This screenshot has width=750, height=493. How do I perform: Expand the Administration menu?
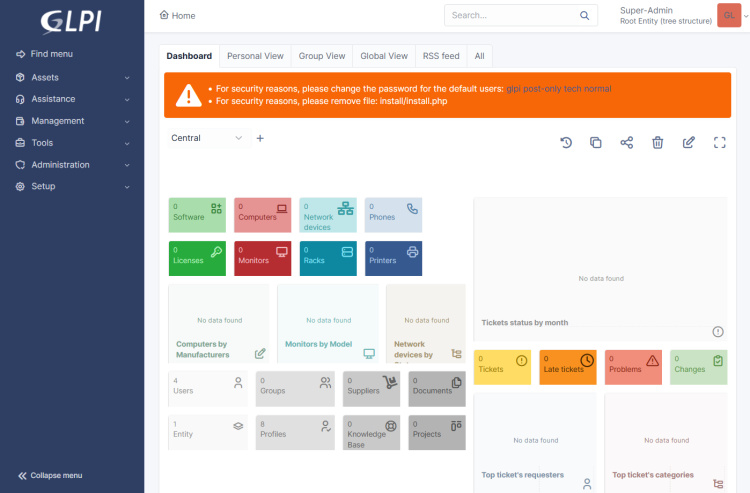72,165
